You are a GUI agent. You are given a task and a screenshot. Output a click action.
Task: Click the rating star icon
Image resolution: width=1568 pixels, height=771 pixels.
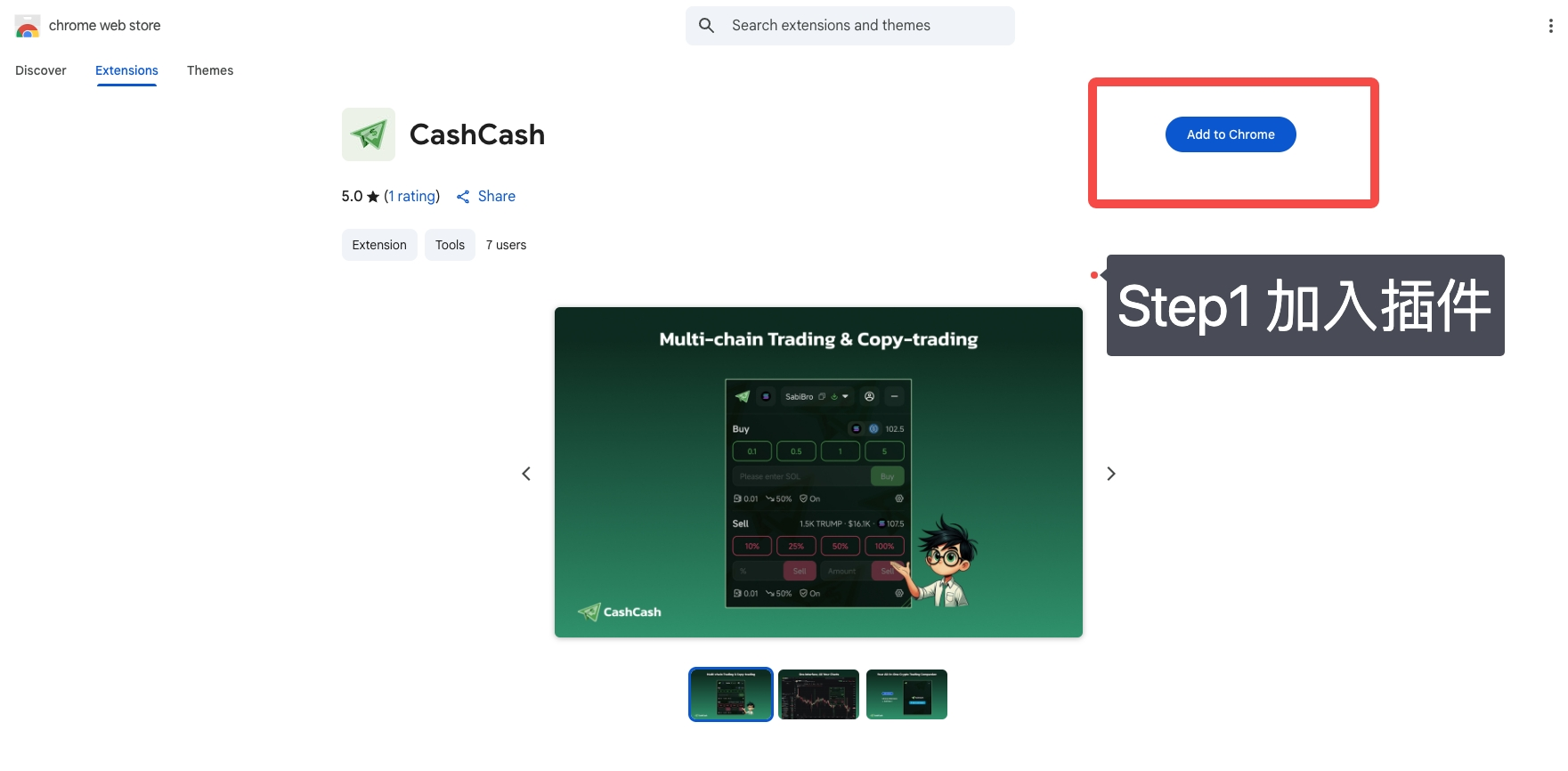coord(373,197)
